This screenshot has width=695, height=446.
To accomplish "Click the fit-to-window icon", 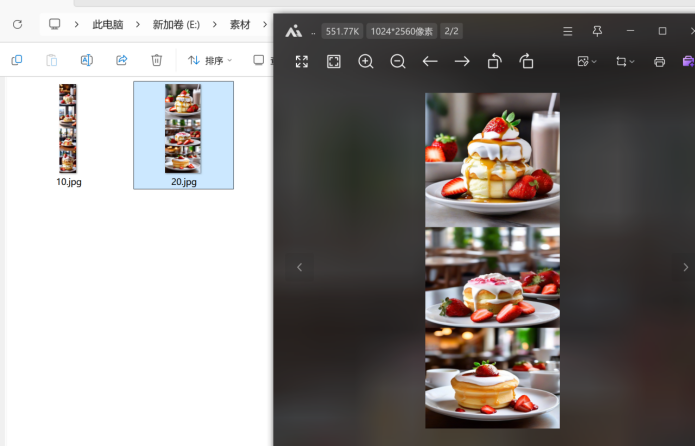I will [334, 62].
